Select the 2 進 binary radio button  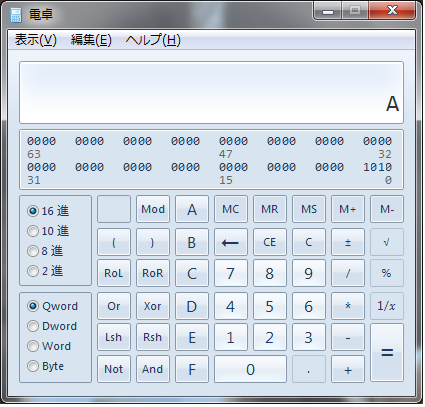(x=45, y=271)
